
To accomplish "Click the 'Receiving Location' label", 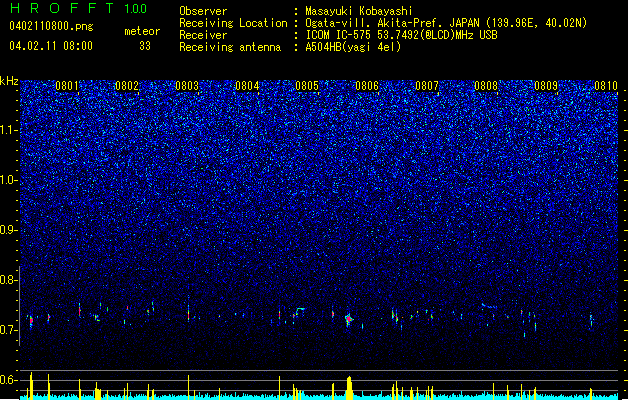I will pos(233,23).
